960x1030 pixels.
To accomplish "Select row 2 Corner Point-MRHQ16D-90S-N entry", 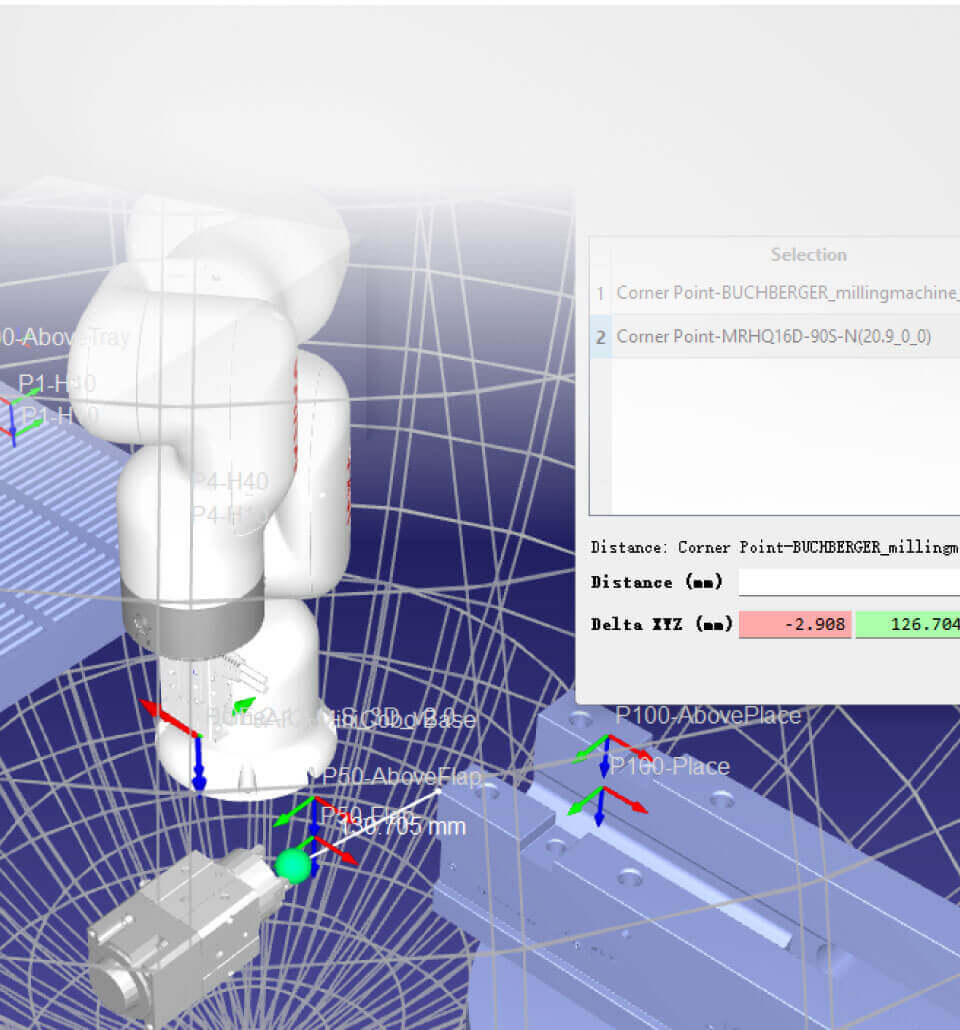I will tap(773, 337).
